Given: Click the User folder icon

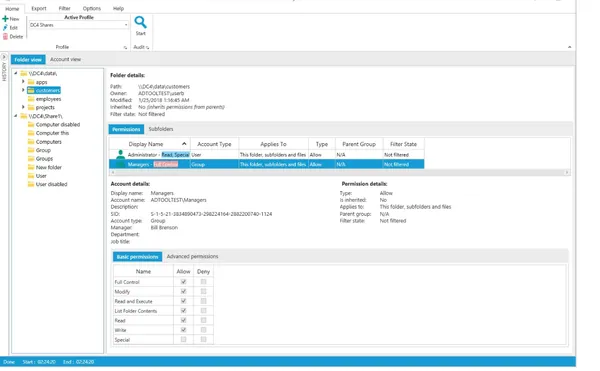Looking at the screenshot, I should 31,176.
